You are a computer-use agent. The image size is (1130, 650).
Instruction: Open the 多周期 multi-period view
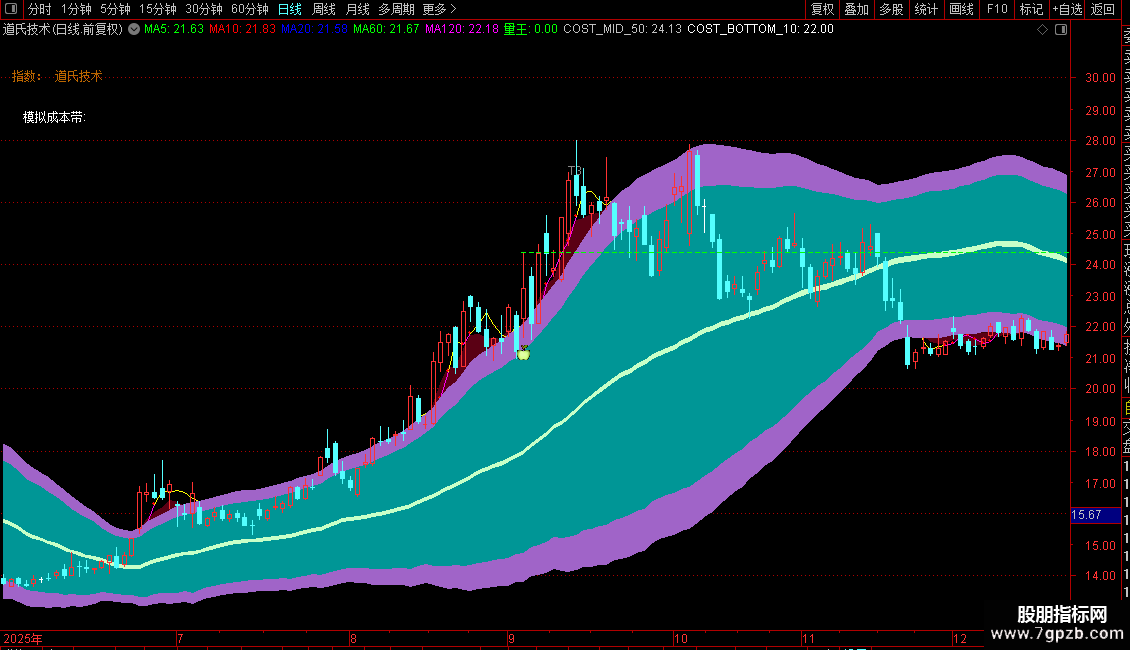(x=396, y=9)
